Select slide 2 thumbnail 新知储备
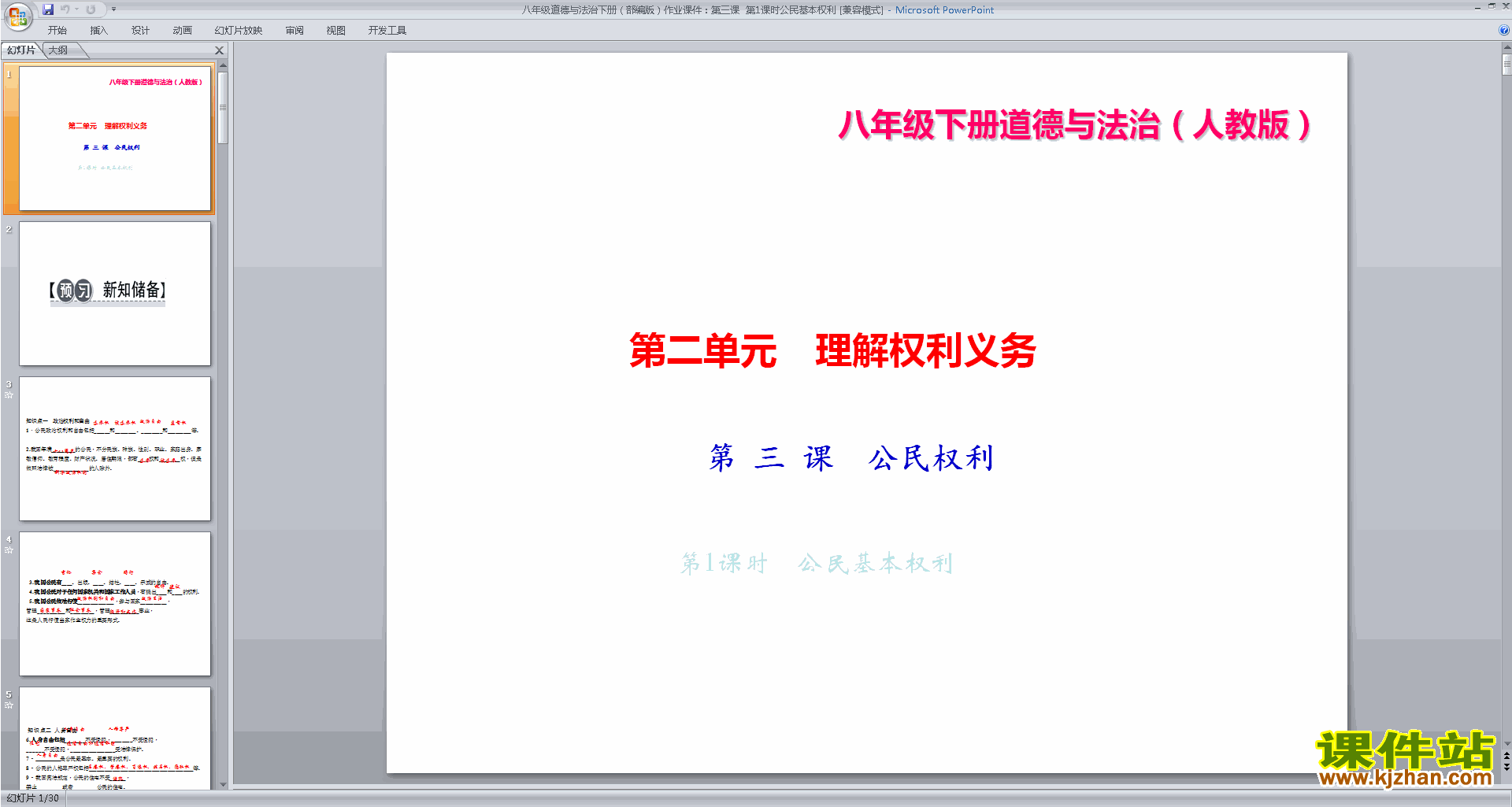Screen dimensions: 1512x807 point(115,294)
